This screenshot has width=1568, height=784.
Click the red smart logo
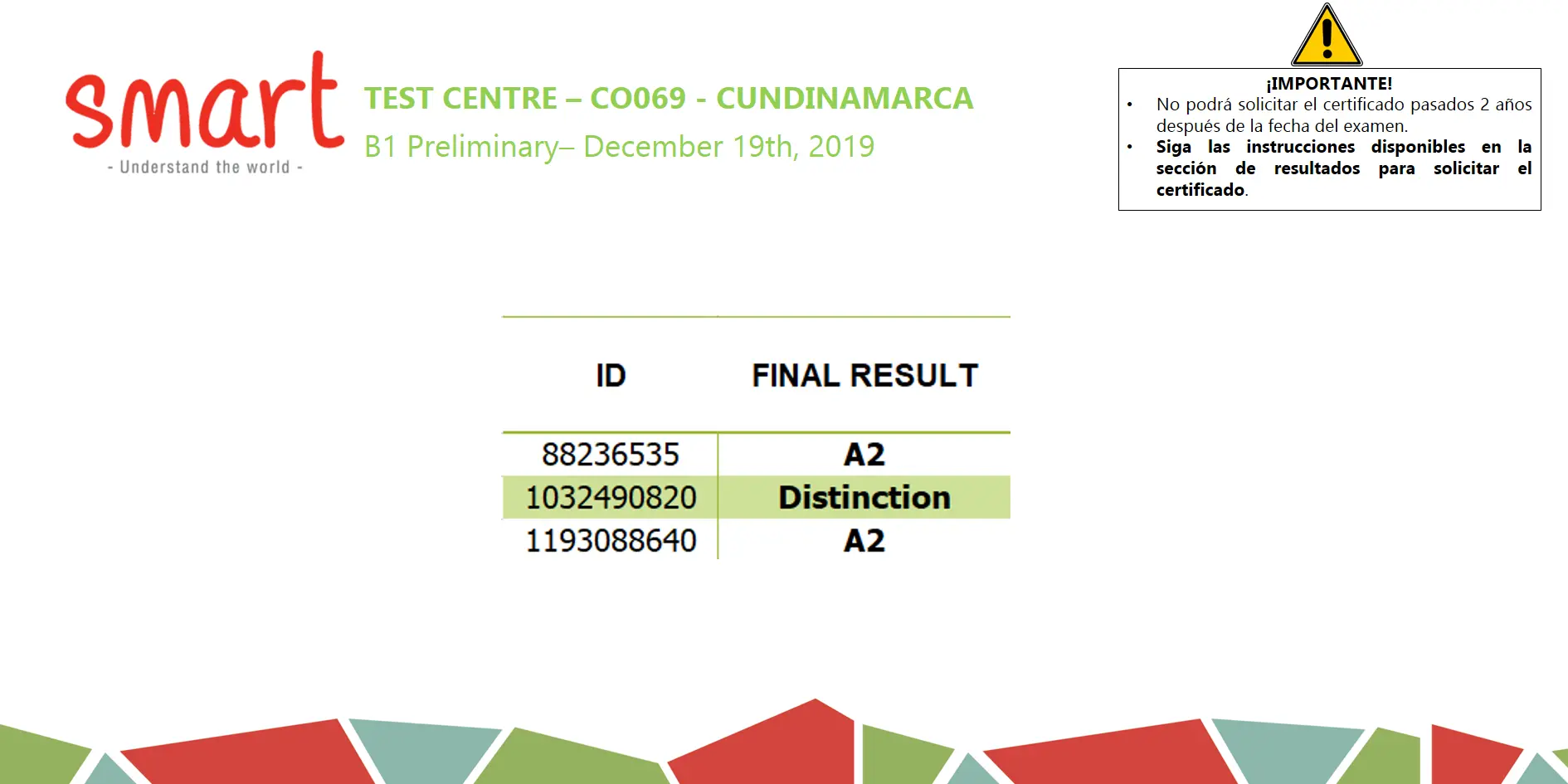[204, 104]
